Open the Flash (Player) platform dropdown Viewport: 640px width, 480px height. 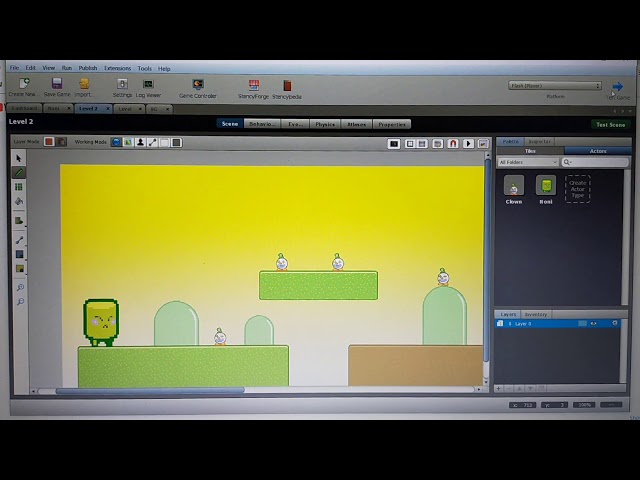pos(555,86)
